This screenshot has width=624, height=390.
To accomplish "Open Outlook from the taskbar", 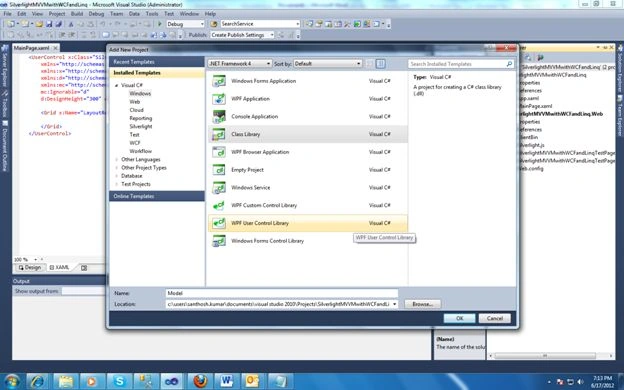I will point(253,381).
